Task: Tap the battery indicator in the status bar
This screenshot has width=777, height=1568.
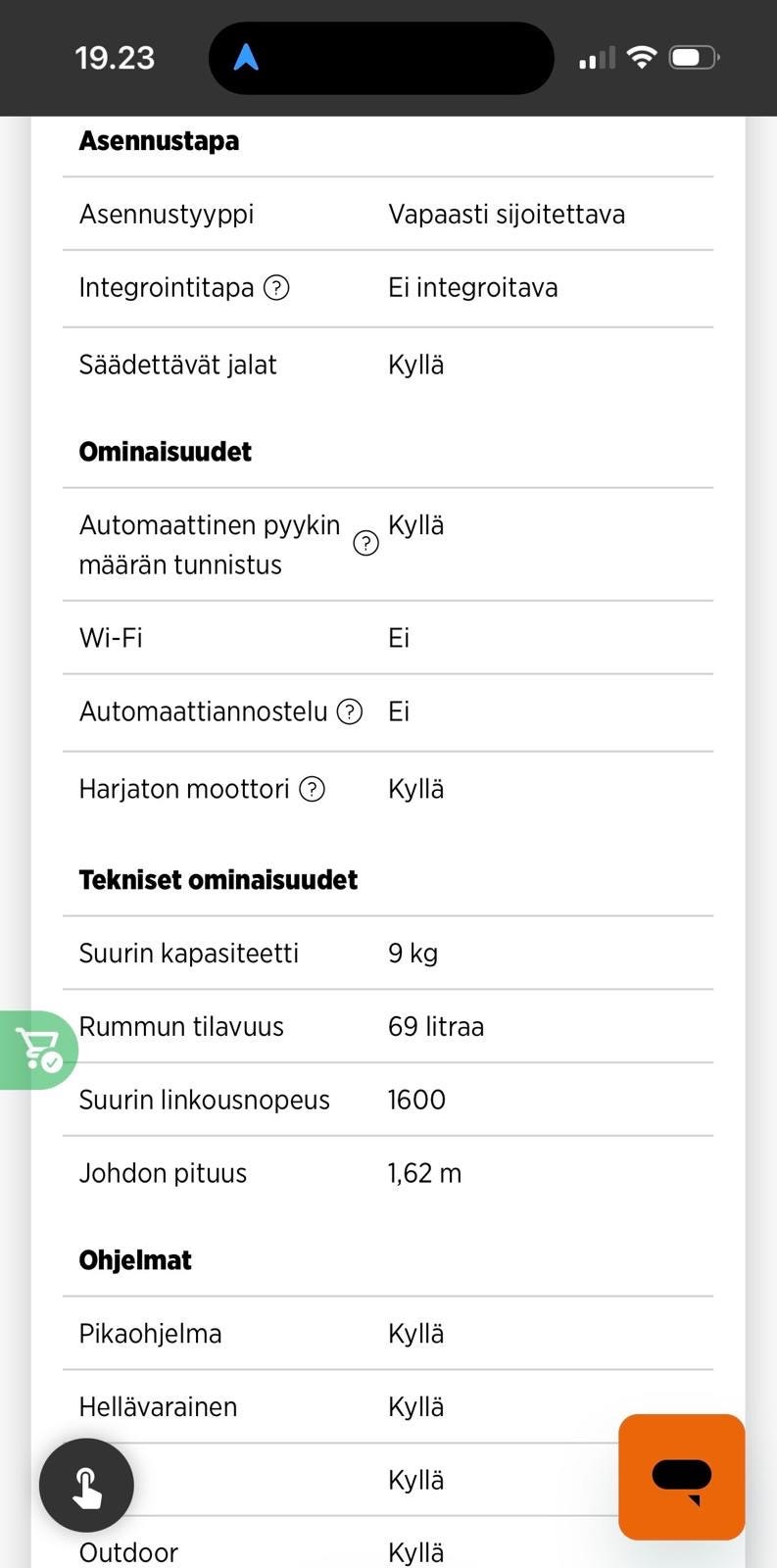Action: (x=693, y=57)
